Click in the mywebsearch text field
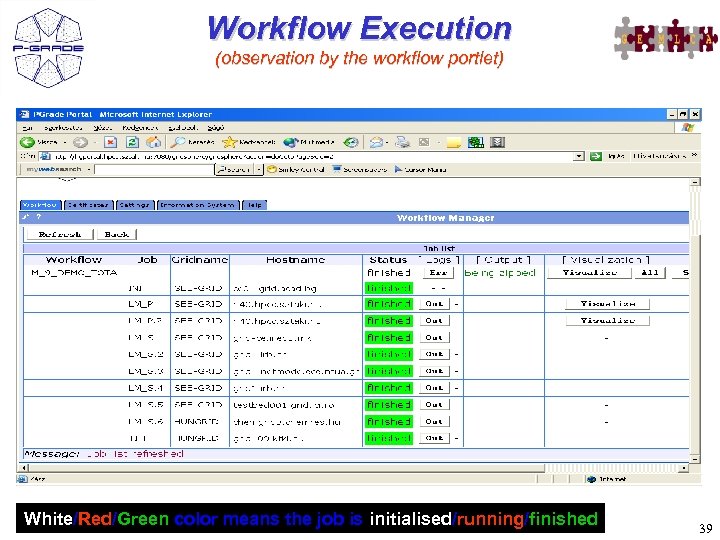This screenshot has height=540, width=720. tap(154, 169)
